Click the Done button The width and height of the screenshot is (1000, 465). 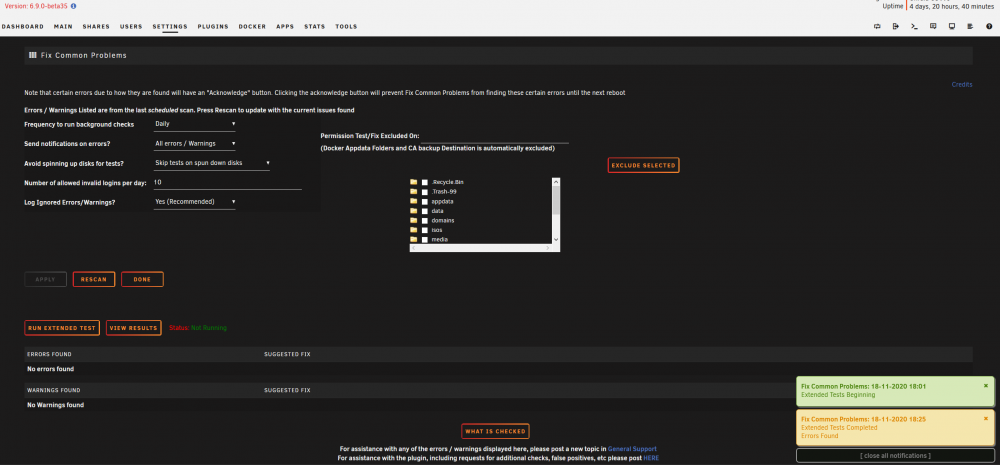(142, 279)
